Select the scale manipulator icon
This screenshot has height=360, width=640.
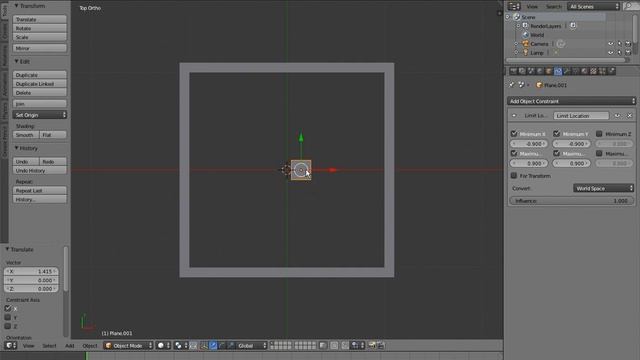[231, 345]
